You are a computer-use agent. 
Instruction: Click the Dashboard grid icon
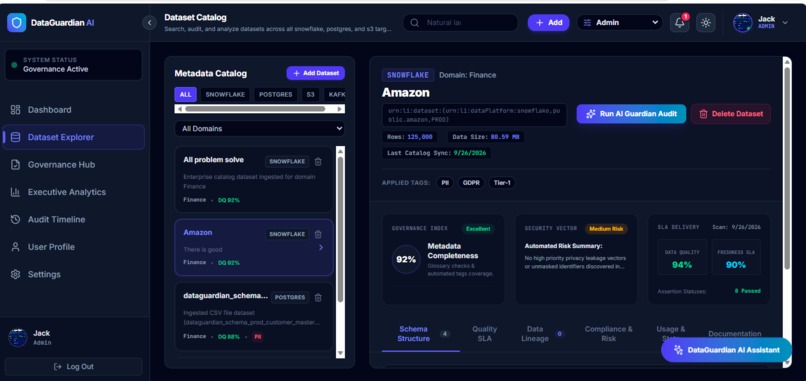click(15, 110)
